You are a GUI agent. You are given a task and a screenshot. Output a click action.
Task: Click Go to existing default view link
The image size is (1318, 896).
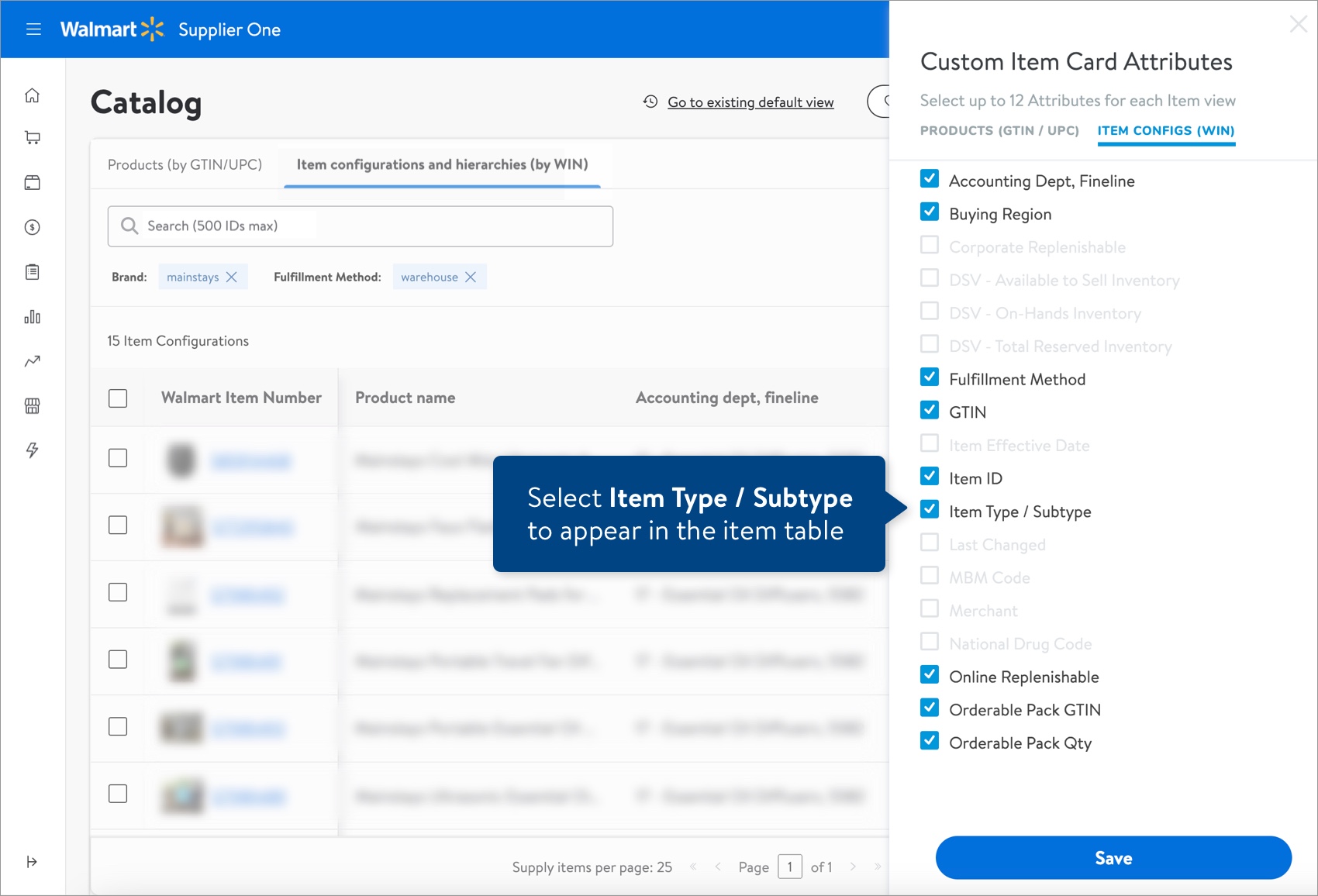point(750,102)
